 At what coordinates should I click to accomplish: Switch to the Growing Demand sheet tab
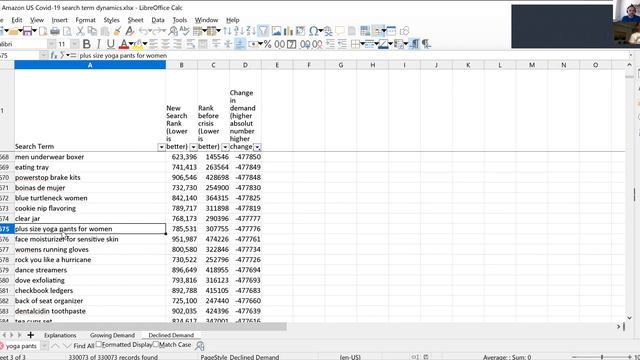(x=112, y=335)
